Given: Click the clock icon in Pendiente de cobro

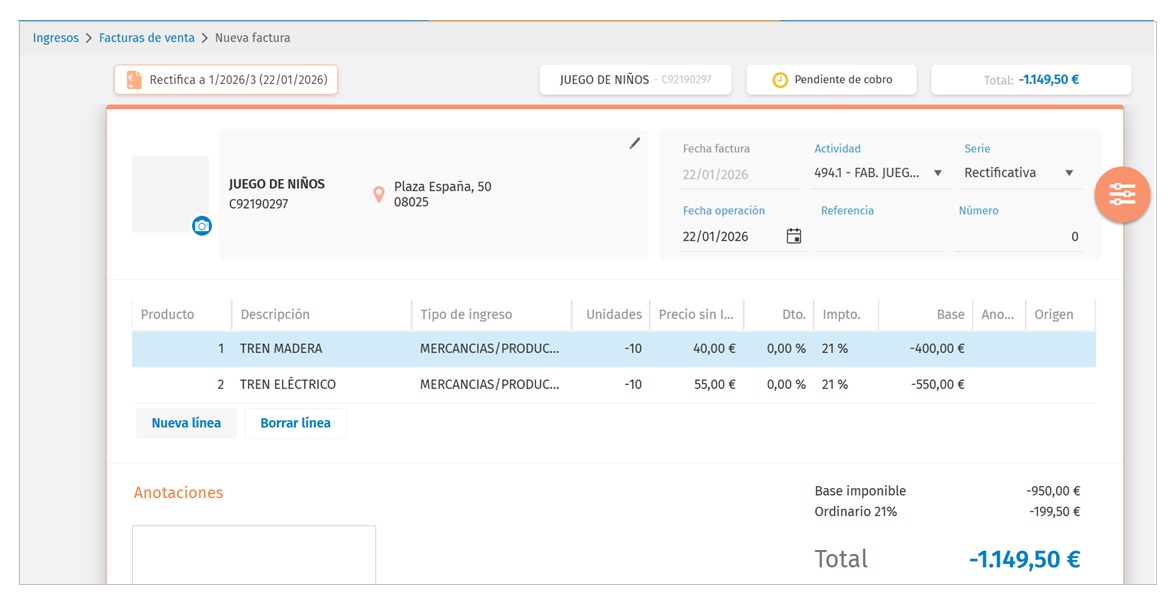Looking at the screenshot, I should [780, 80].
